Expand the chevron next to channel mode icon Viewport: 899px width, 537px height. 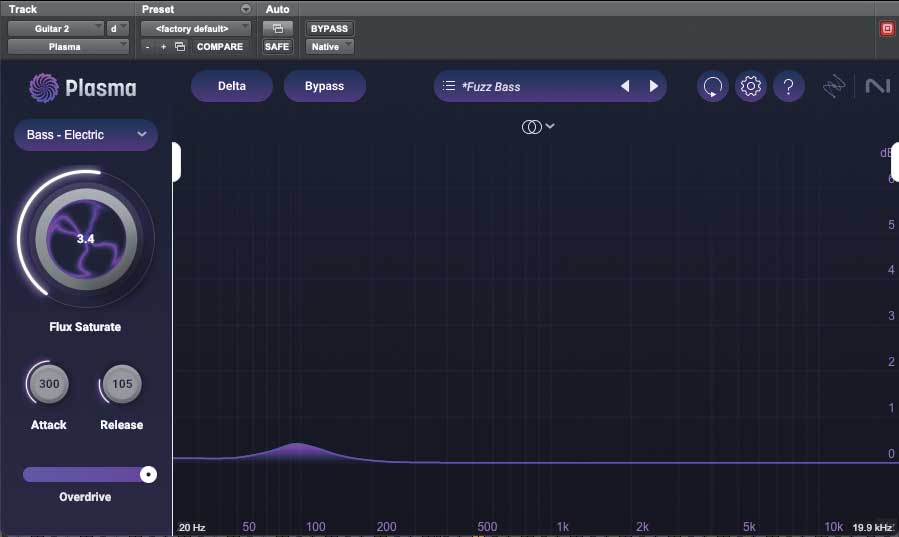(x=550, y=126)
